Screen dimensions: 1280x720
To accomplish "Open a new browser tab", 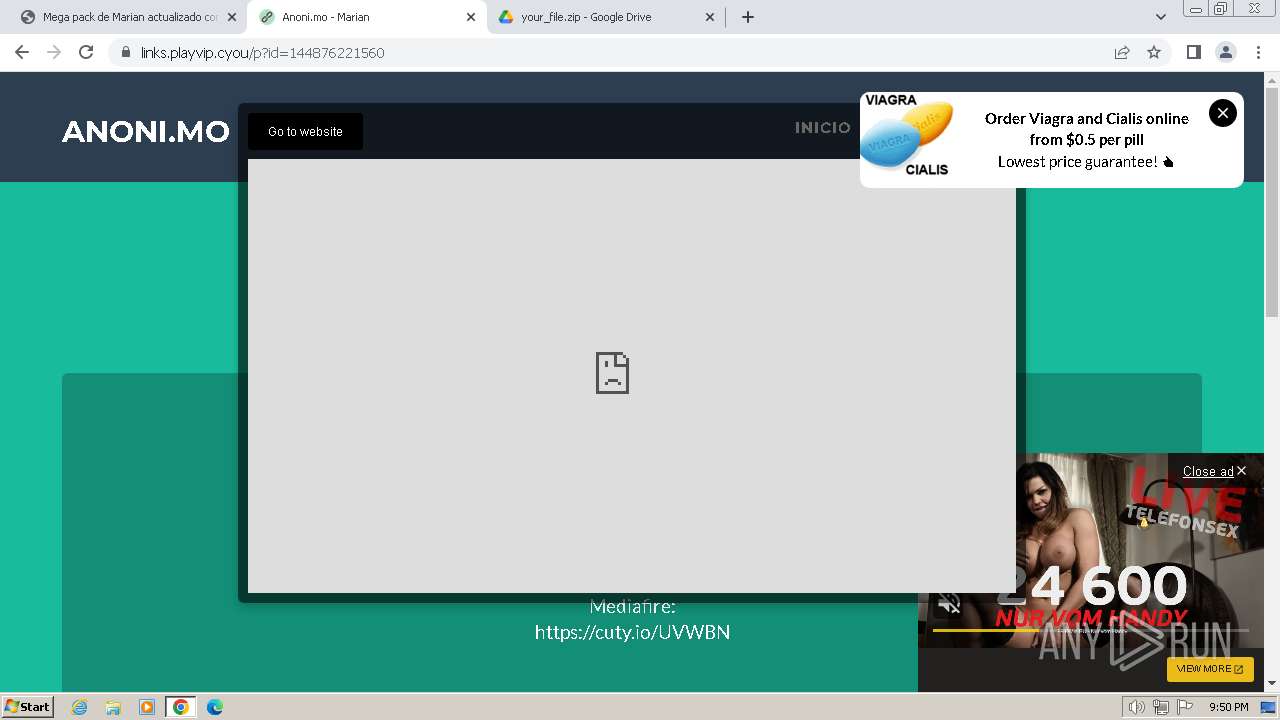I will click(x=747, y=17).
